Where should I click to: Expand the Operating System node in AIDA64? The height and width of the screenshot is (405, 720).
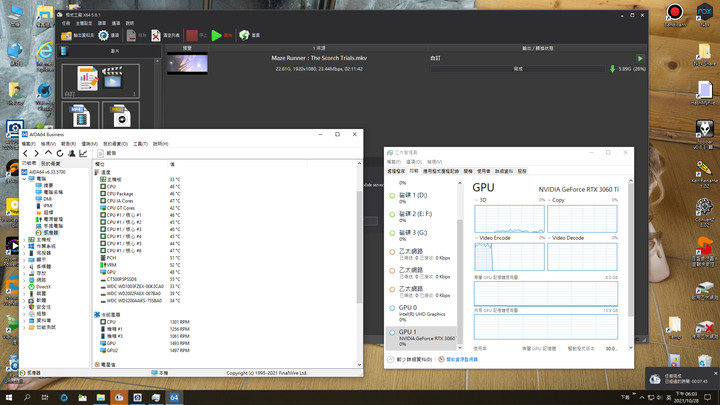click(25, 247)
